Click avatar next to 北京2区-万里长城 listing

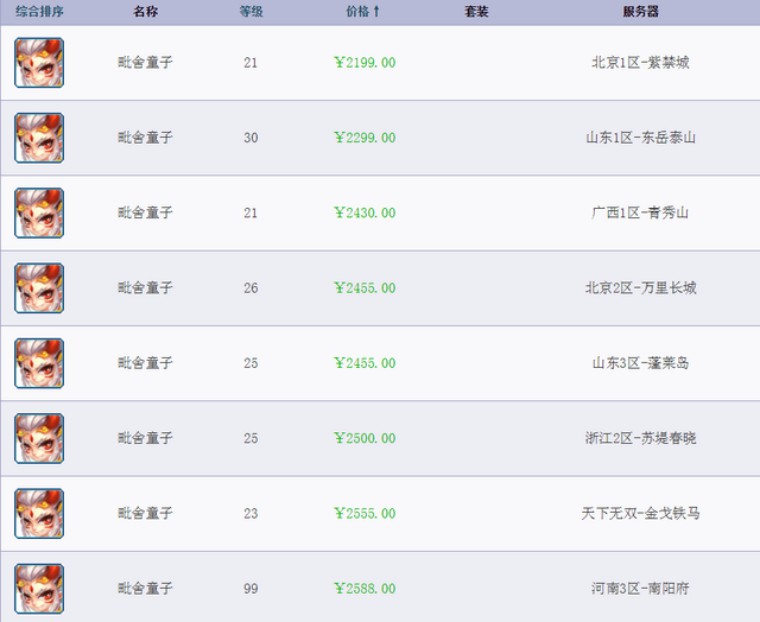[39, 288]
